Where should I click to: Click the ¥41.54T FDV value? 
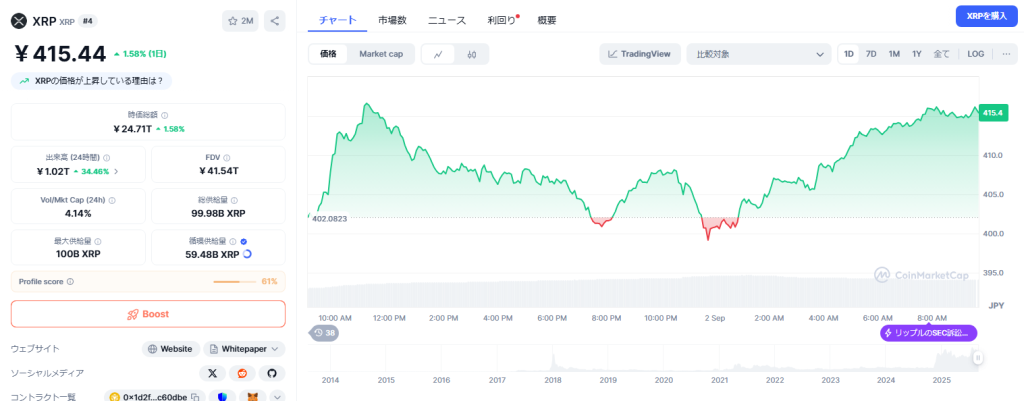(219, 171)
